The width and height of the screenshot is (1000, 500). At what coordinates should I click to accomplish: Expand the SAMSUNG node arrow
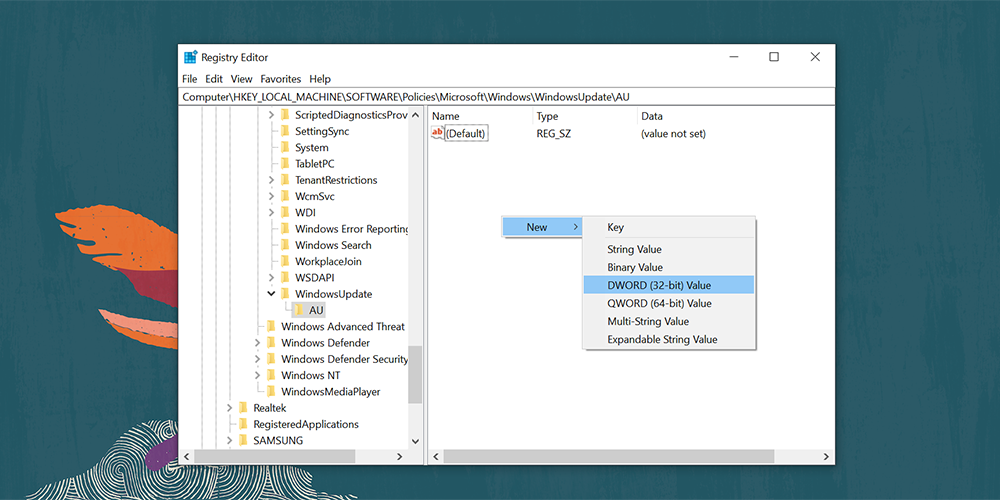tap(229, 440)
